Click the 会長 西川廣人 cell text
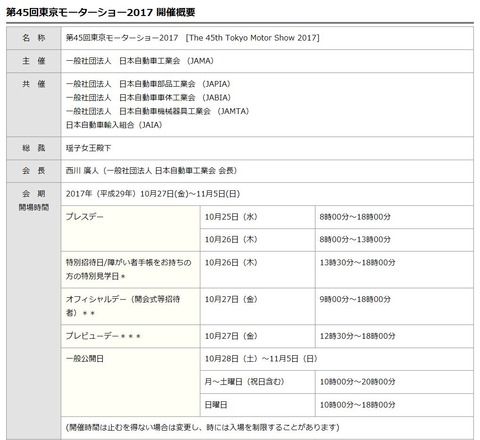Screen dimensions: 480x440 (151, 171)
